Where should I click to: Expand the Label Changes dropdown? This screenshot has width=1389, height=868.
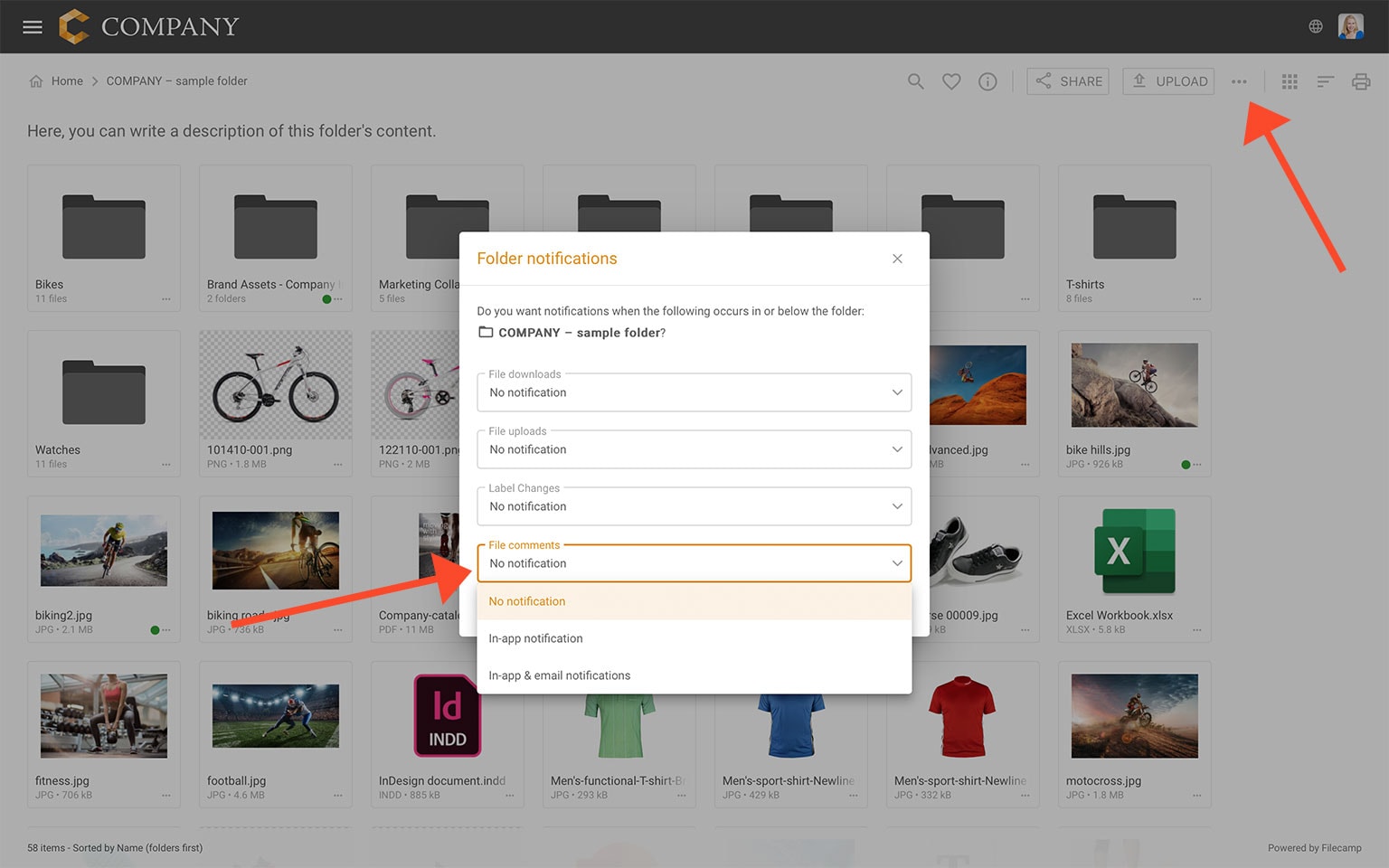[694, 506]
